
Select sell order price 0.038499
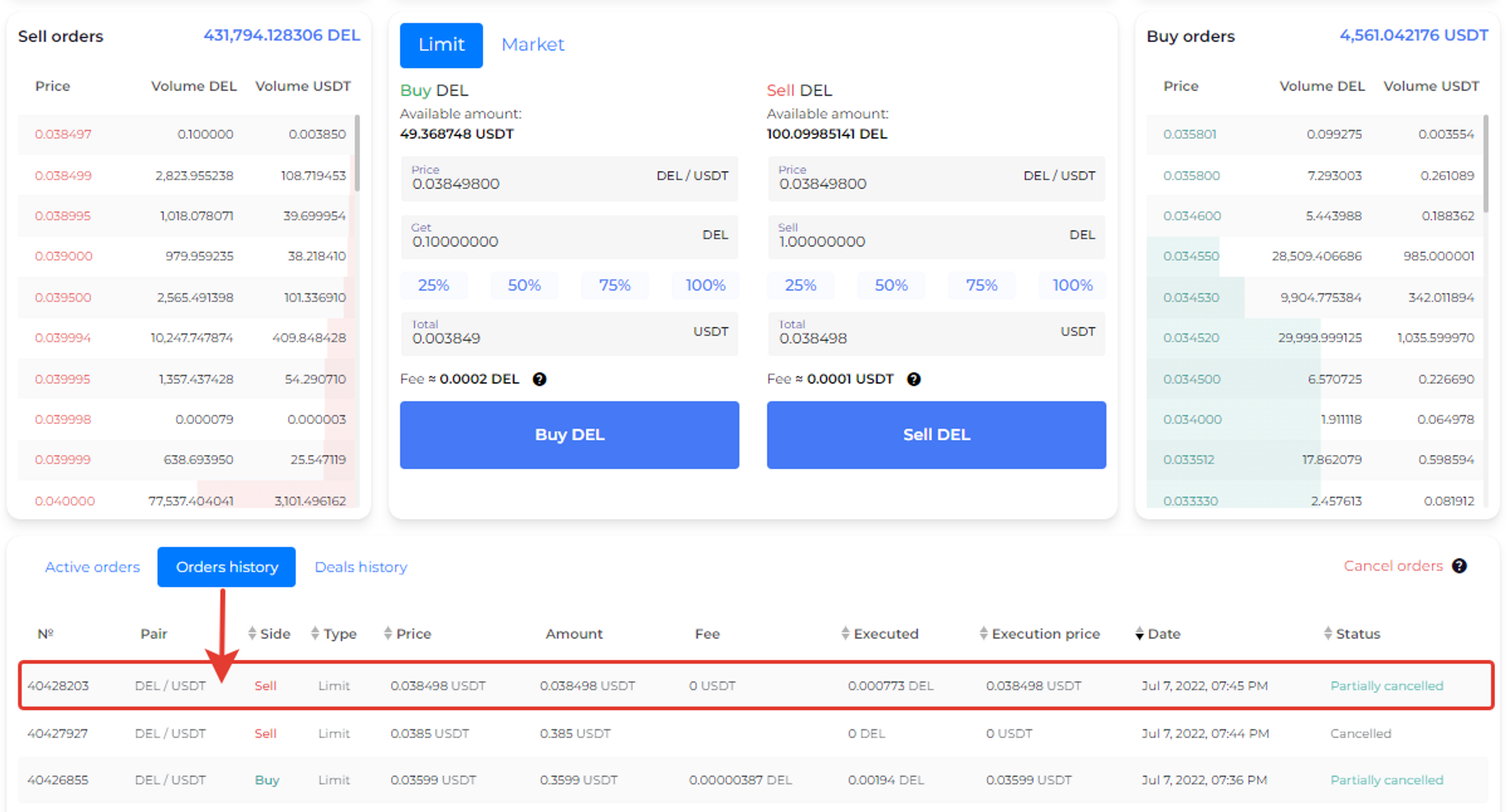point(63,176)
